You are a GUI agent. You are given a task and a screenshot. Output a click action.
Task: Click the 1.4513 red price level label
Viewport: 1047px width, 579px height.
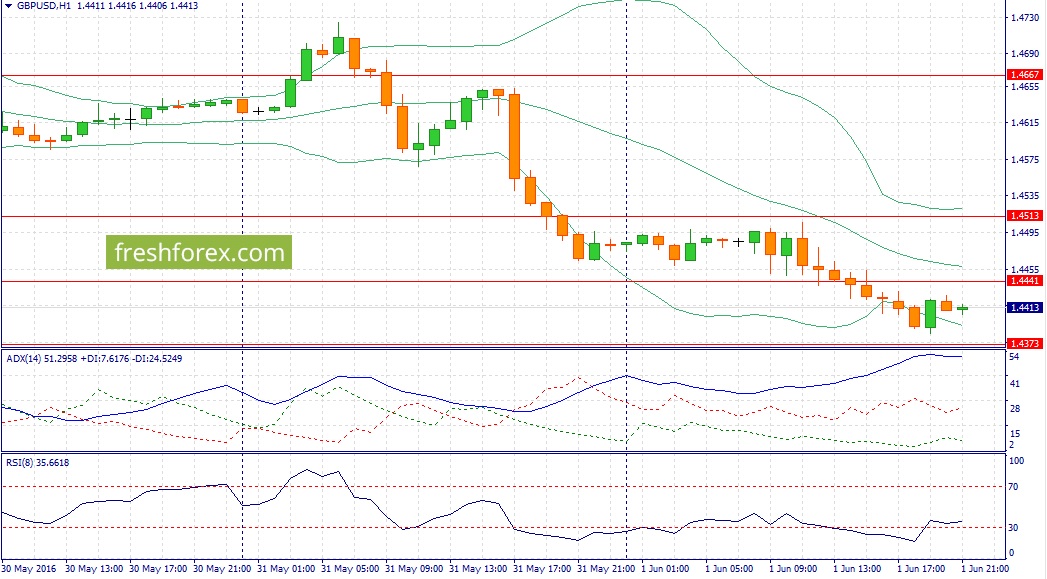pos(1024,216)
